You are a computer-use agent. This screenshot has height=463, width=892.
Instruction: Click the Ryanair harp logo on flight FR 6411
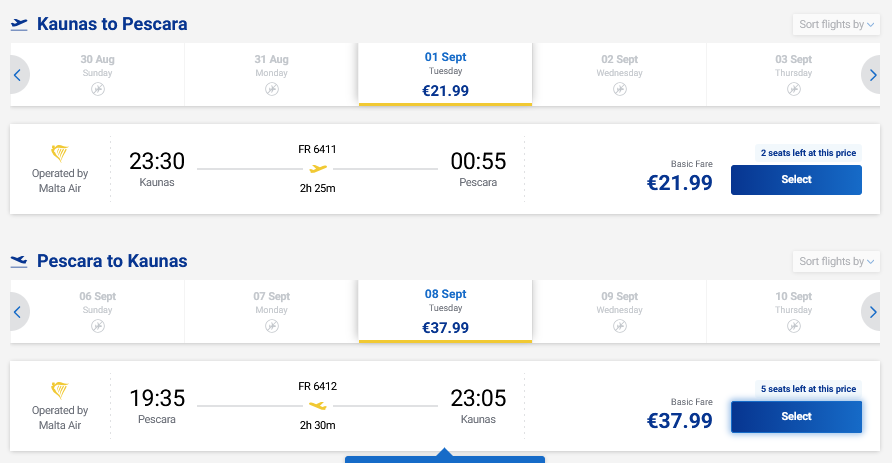(60, 153)
